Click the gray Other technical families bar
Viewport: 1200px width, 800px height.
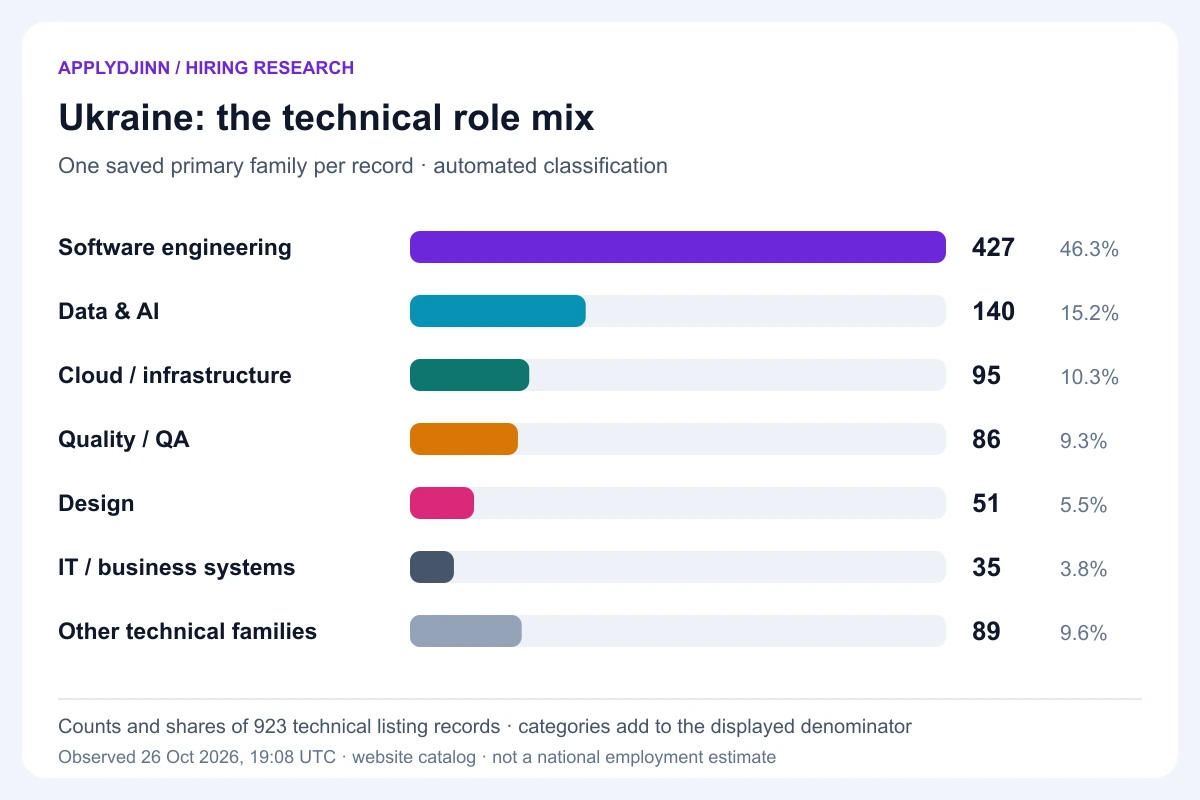466,631
